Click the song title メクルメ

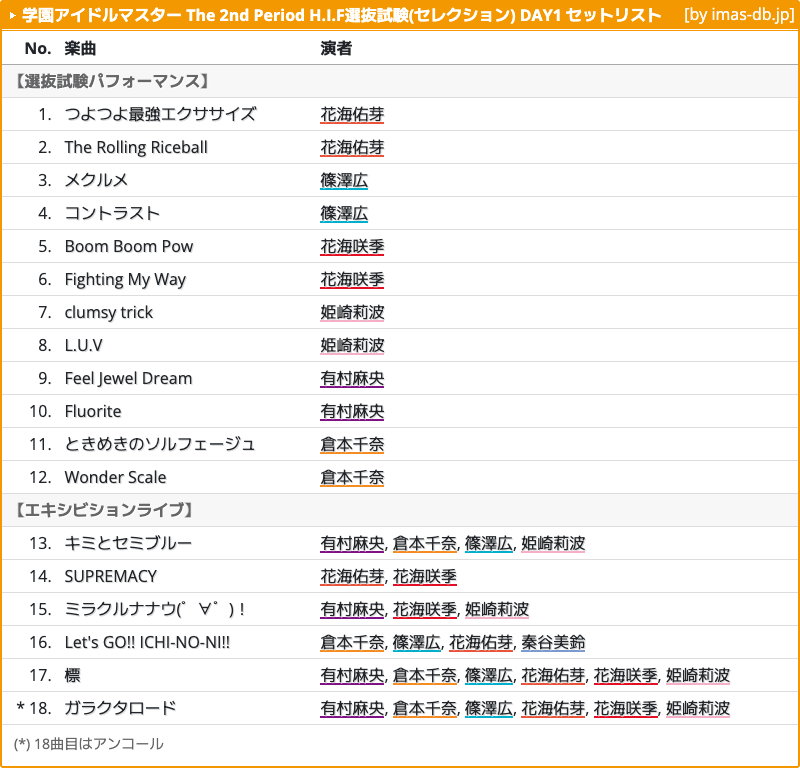click(x=96, y=180)
